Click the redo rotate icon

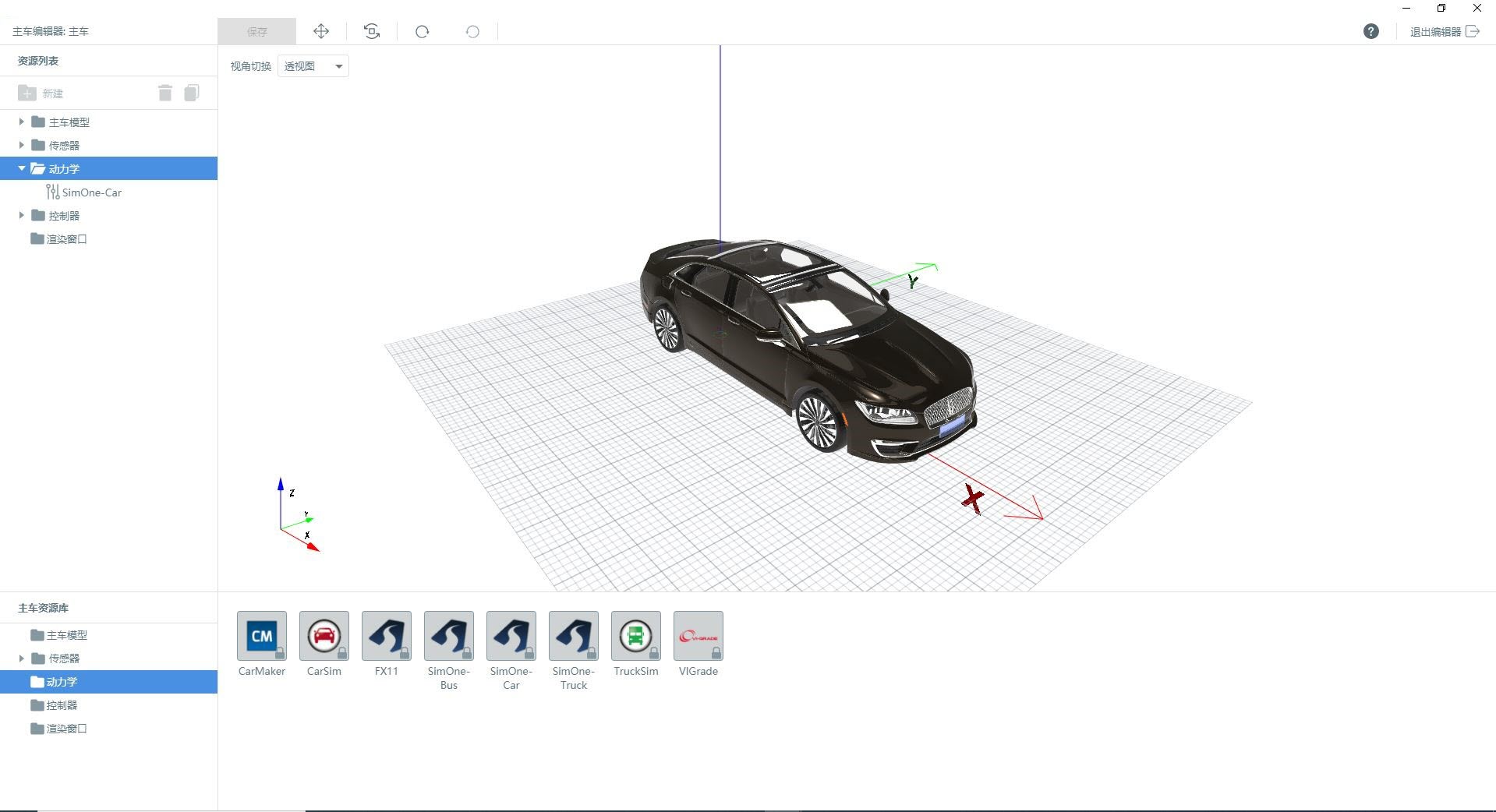point(423,31)
